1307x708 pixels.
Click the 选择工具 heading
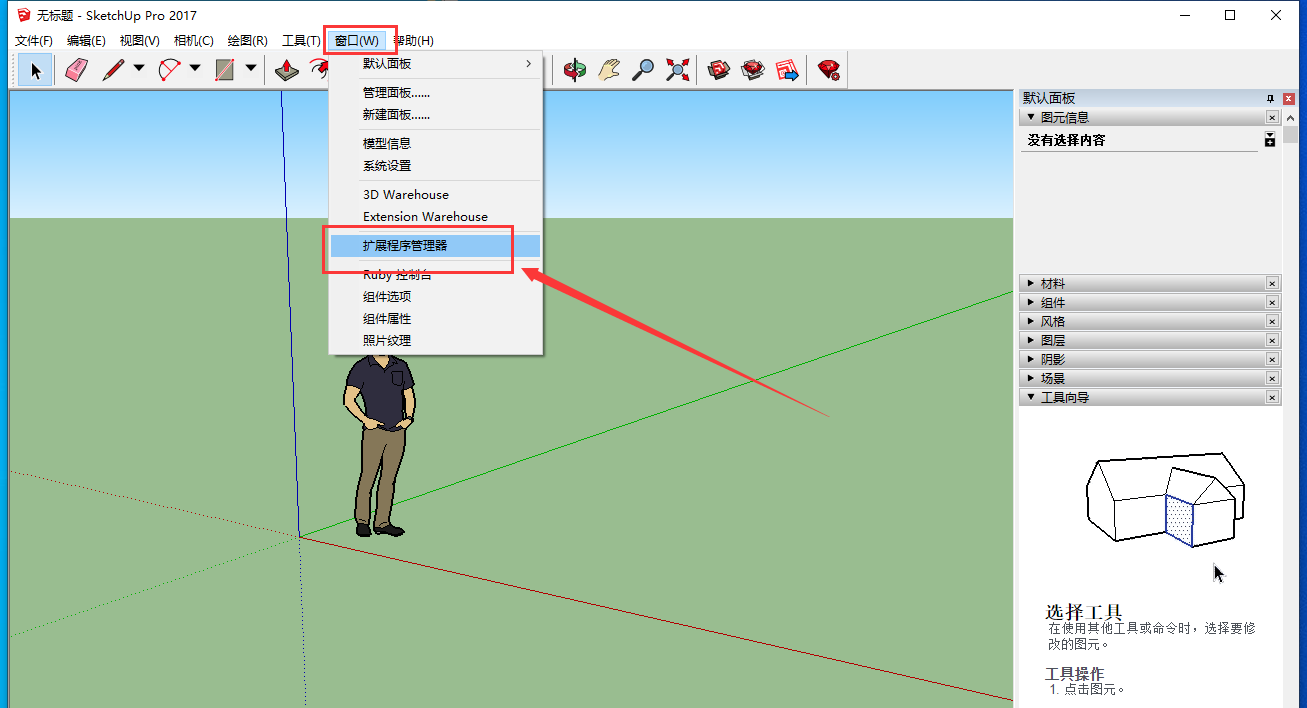click(1084, 611)
